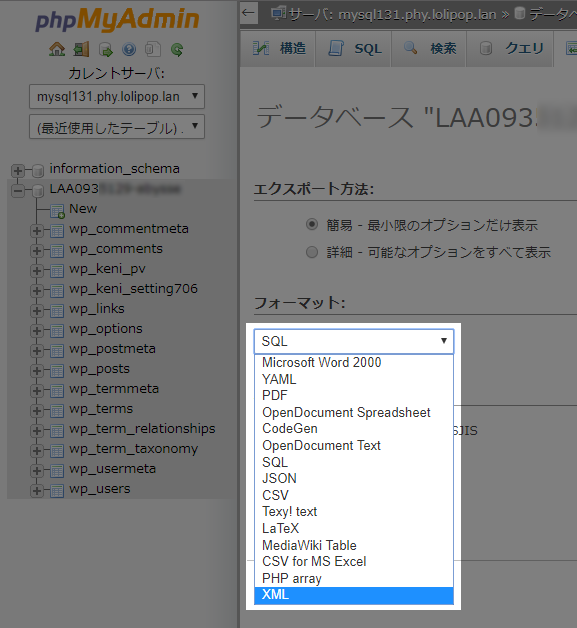The width and height of the screenshot is (577, 628).
Task: Click table icon beside wp_users
Action: pyautogui.click(x=57, y=491)
